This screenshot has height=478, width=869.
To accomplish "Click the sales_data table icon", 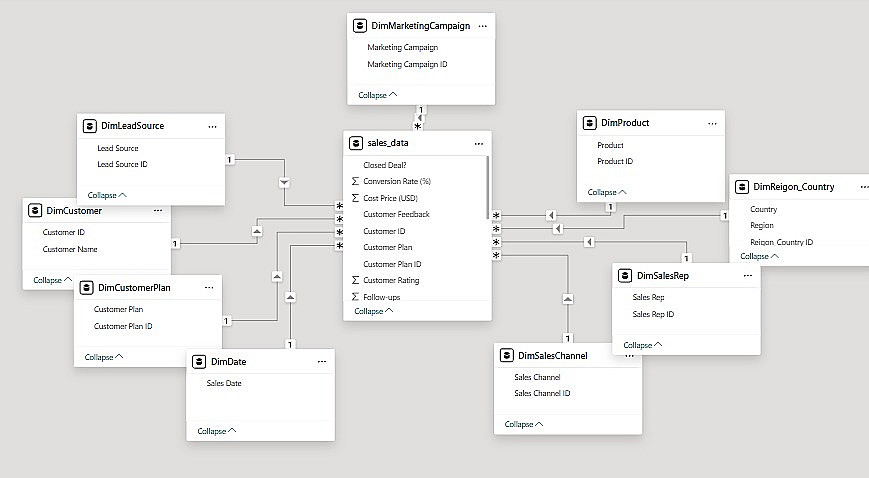I will [355, 143].
